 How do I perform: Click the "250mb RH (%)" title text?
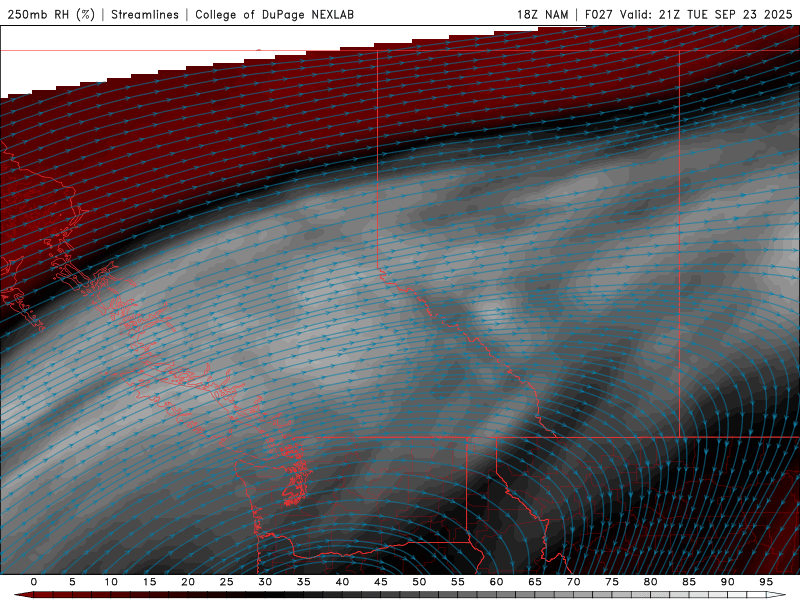point(51,14)
